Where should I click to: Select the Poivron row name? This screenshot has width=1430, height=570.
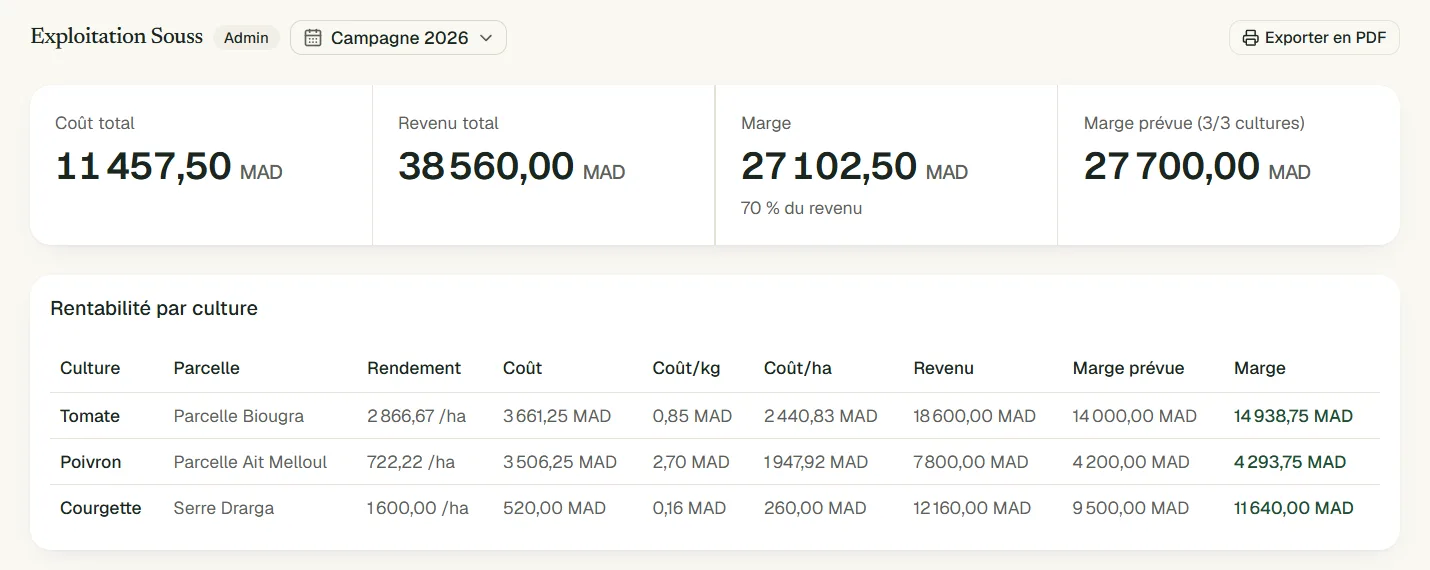click(x=91, y=462)
